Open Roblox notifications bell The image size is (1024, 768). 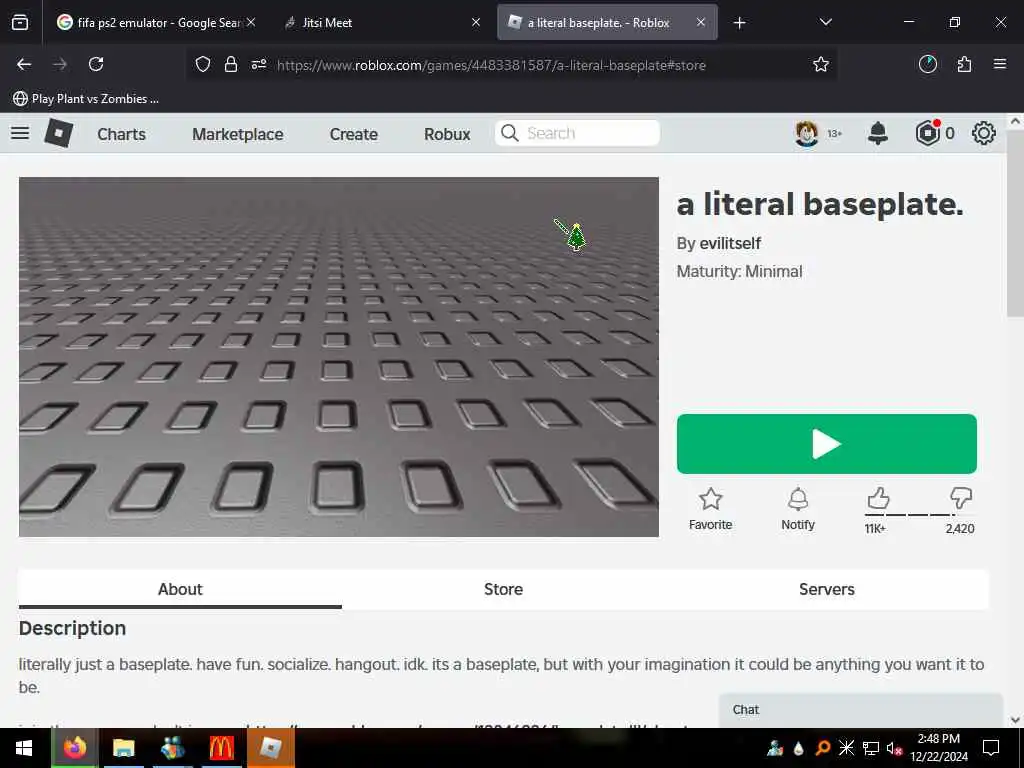point(878,133)
